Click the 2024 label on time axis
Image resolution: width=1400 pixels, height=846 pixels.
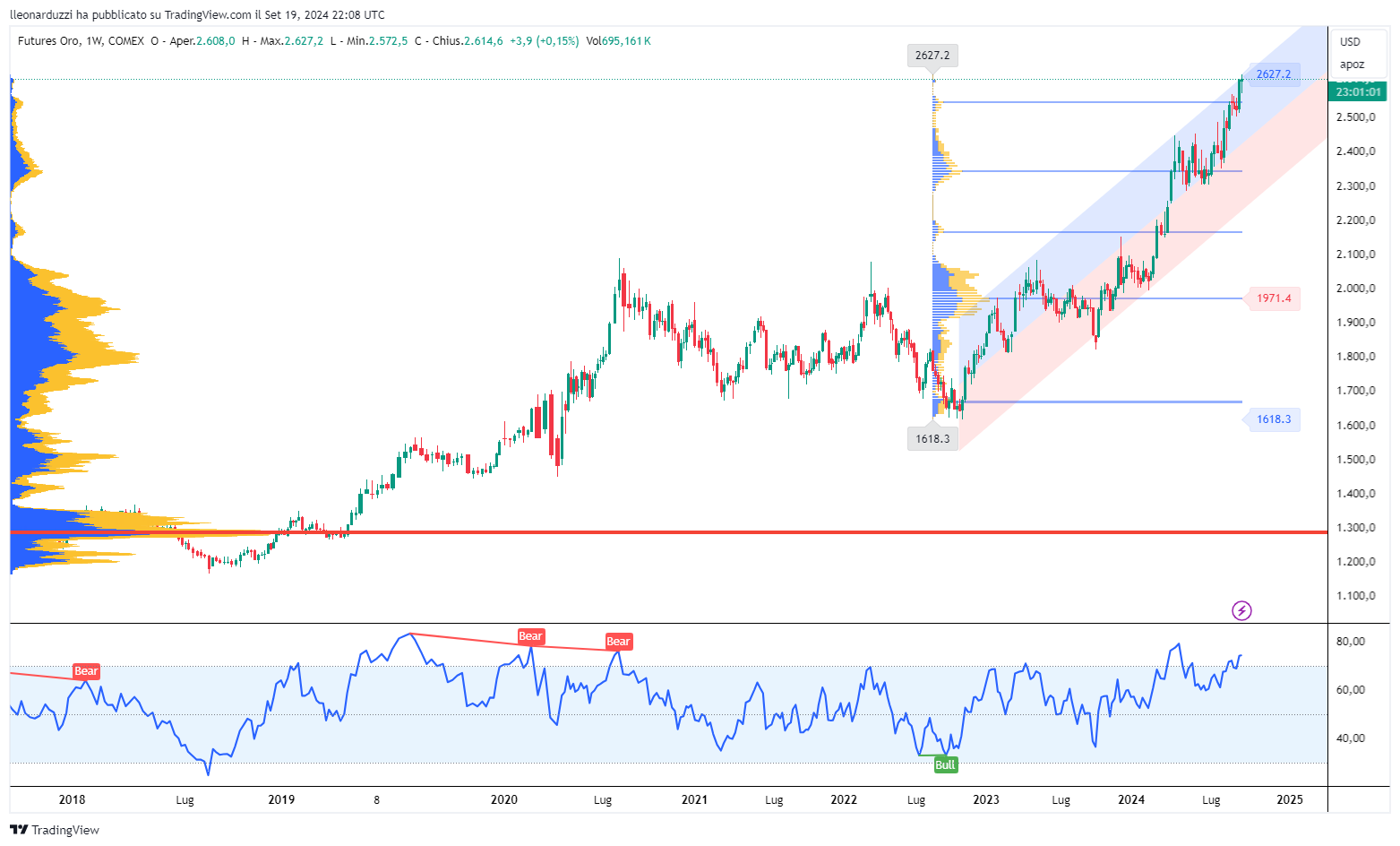[1131, 799]
